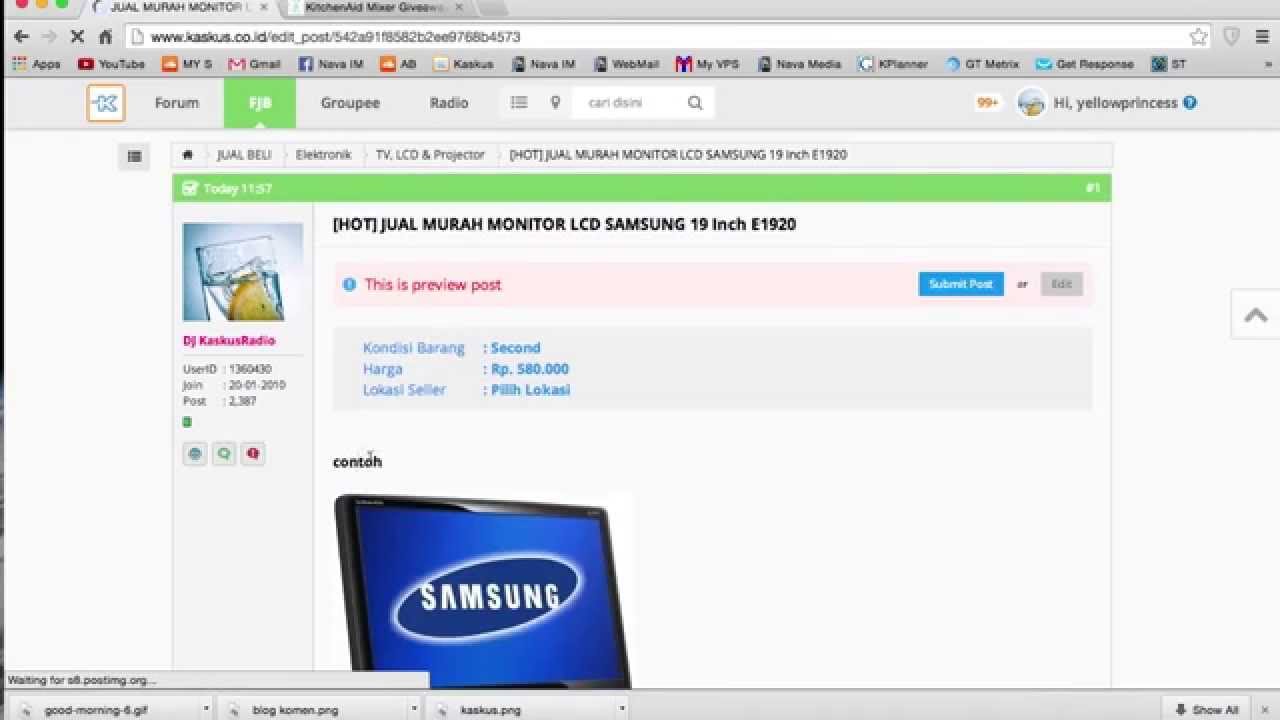Image resolution: width=1280 pixels, height=720 pixels.
Task: Open the FJB section
Action: [260, 103]
